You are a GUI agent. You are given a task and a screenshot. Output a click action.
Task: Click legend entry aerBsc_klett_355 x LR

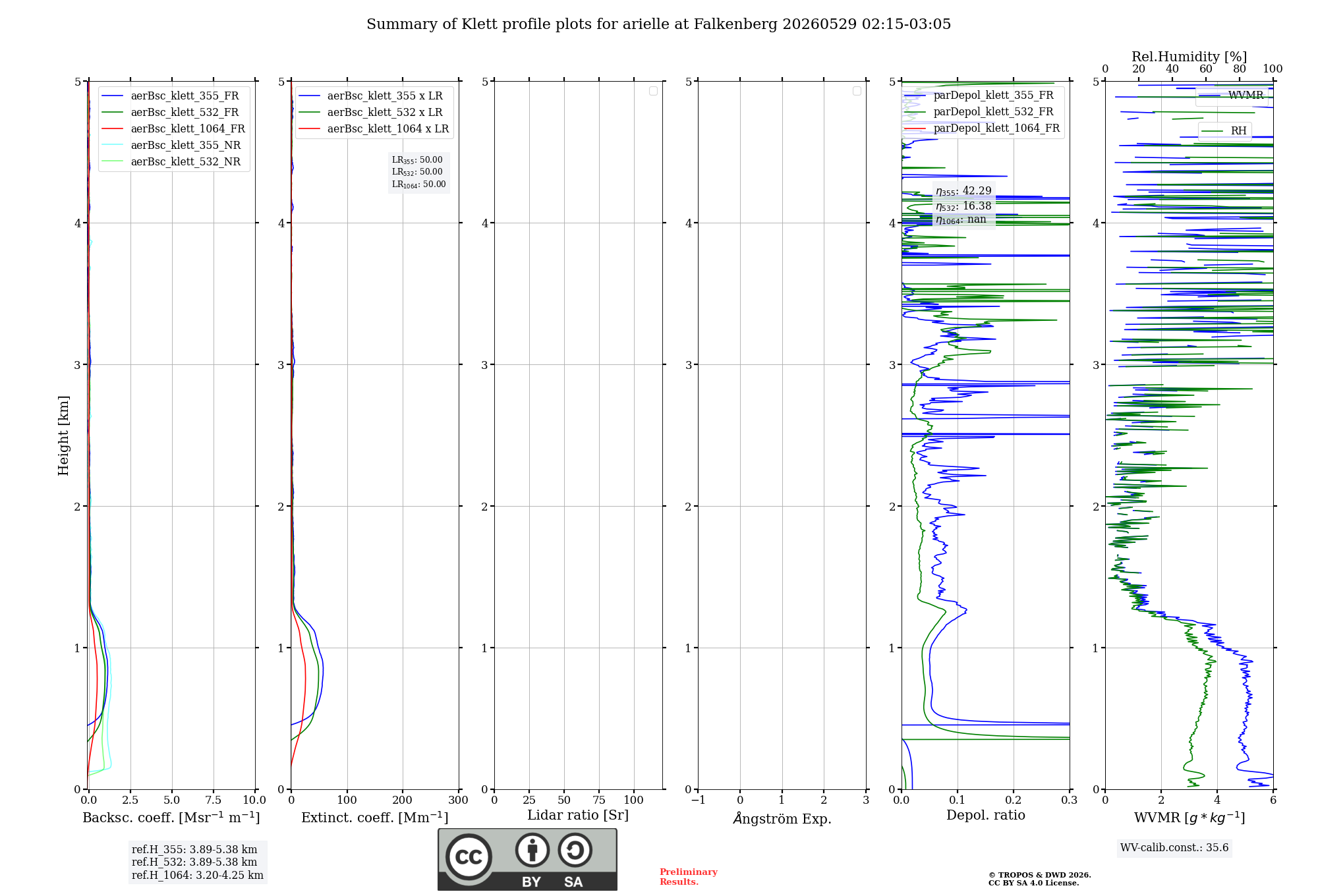[371, 96]
